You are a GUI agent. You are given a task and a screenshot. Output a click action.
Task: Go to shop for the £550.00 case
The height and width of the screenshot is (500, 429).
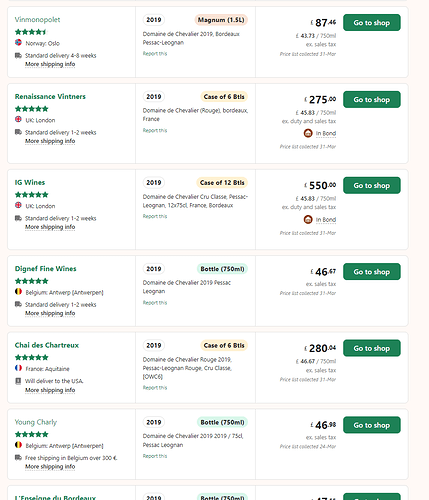click(372, 185)
